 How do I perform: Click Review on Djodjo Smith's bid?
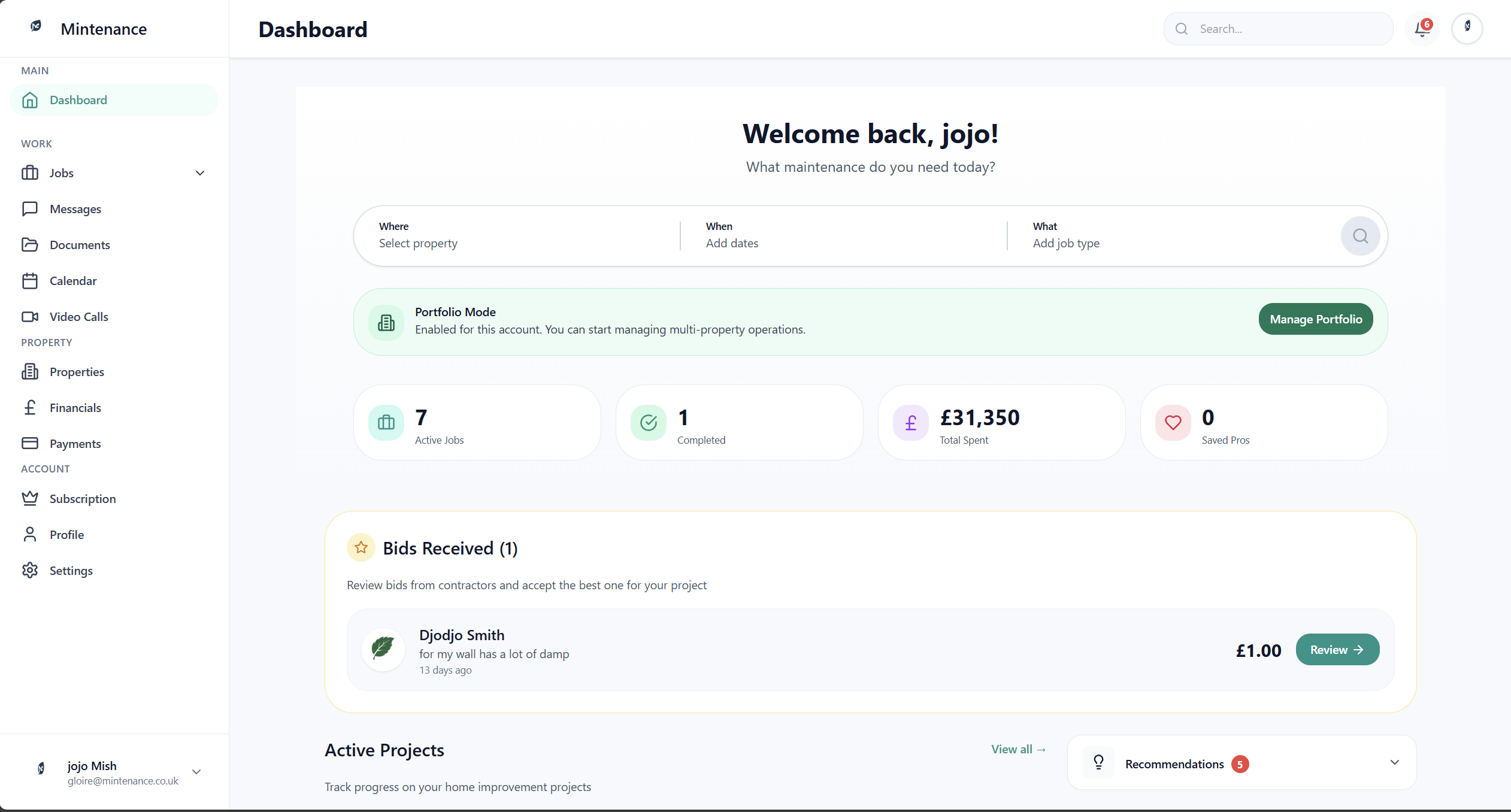1337,650
